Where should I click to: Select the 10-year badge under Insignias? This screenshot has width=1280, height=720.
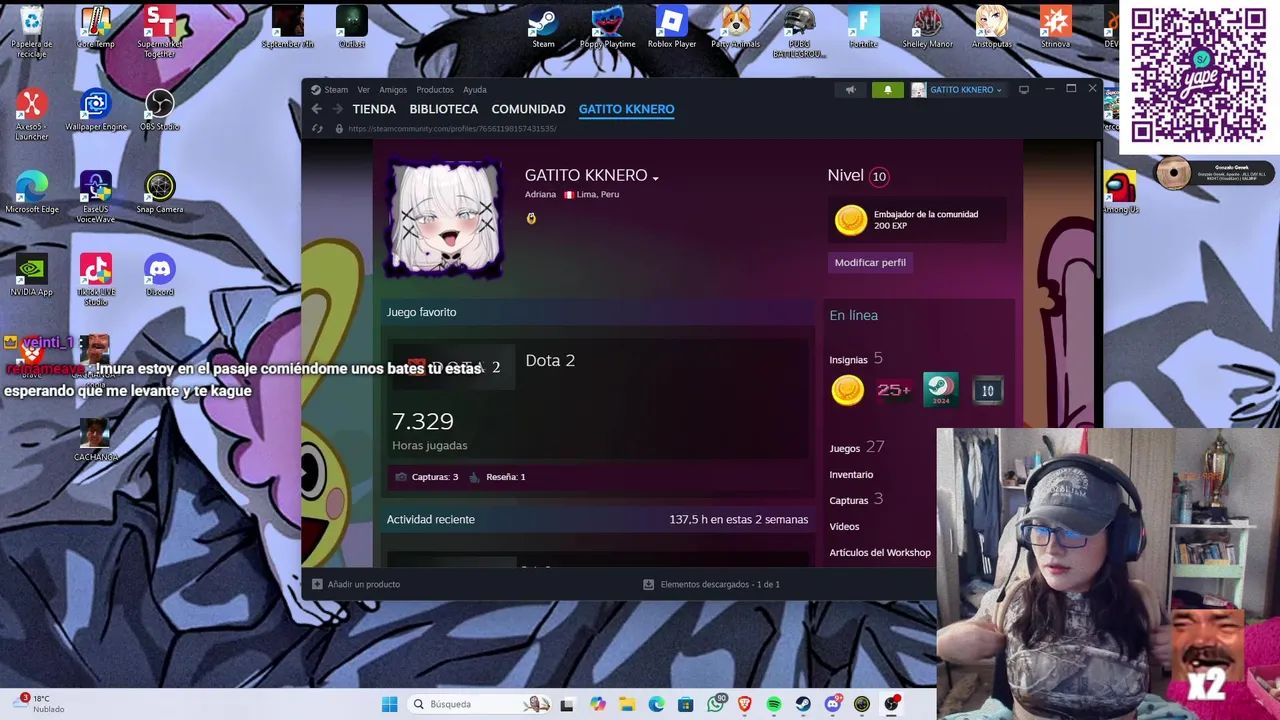(x=987, y=390)
